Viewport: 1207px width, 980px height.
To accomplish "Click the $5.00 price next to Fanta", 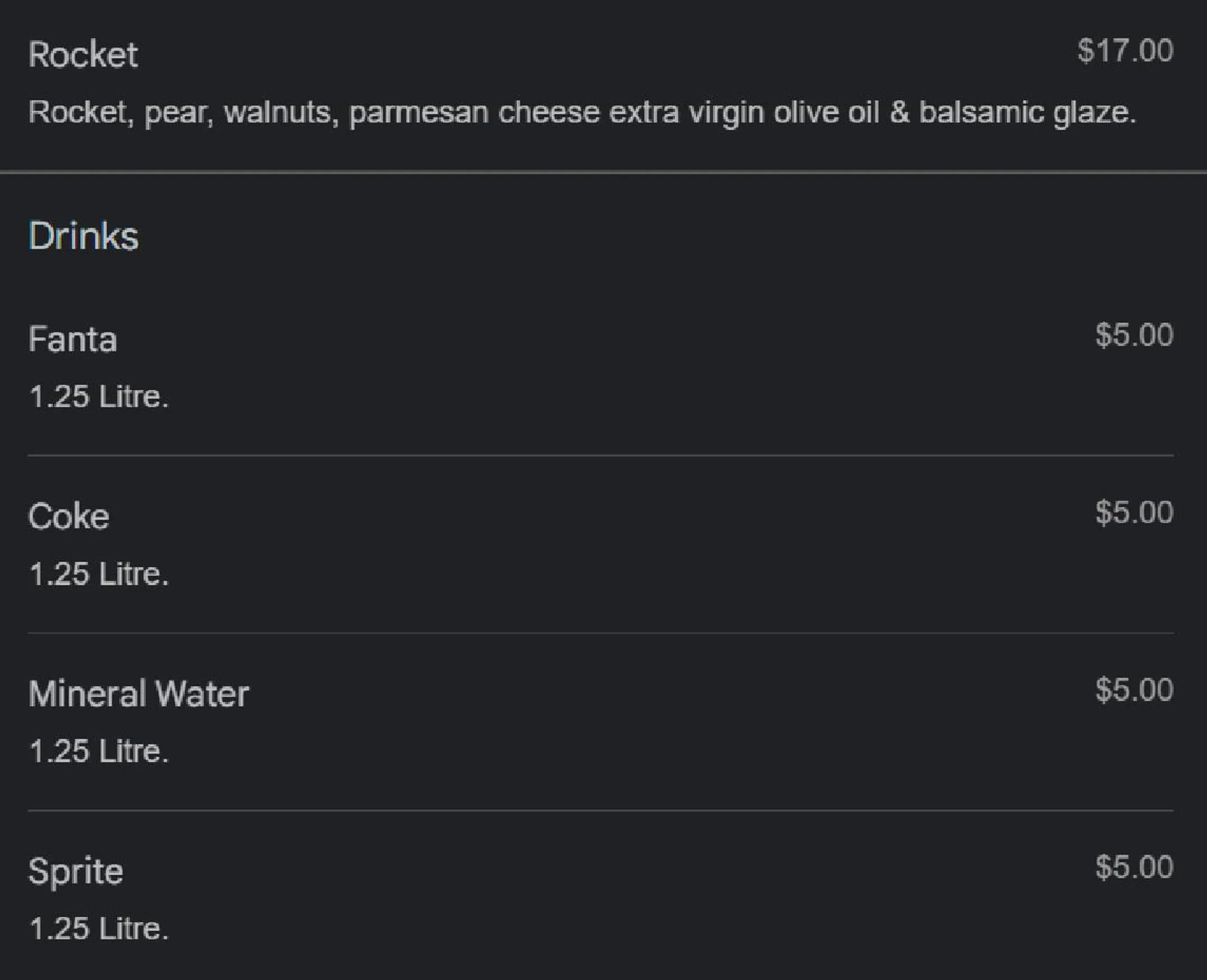I will click(1134, 335).
